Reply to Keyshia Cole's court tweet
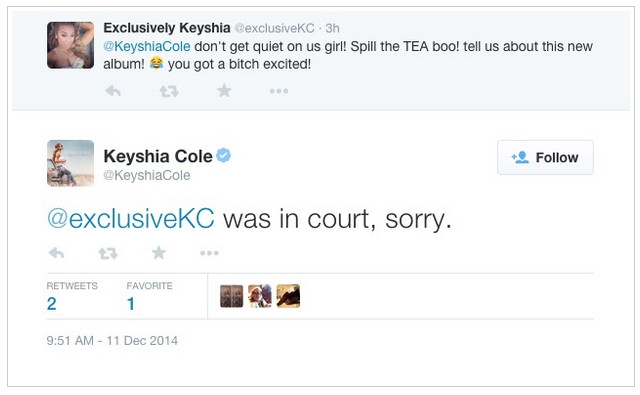Viewport: 640px width, 395px height. (56, 253)
